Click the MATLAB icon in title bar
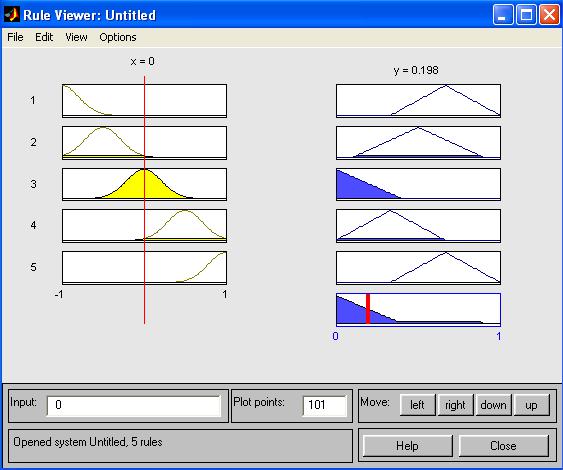 coord(11,14)
